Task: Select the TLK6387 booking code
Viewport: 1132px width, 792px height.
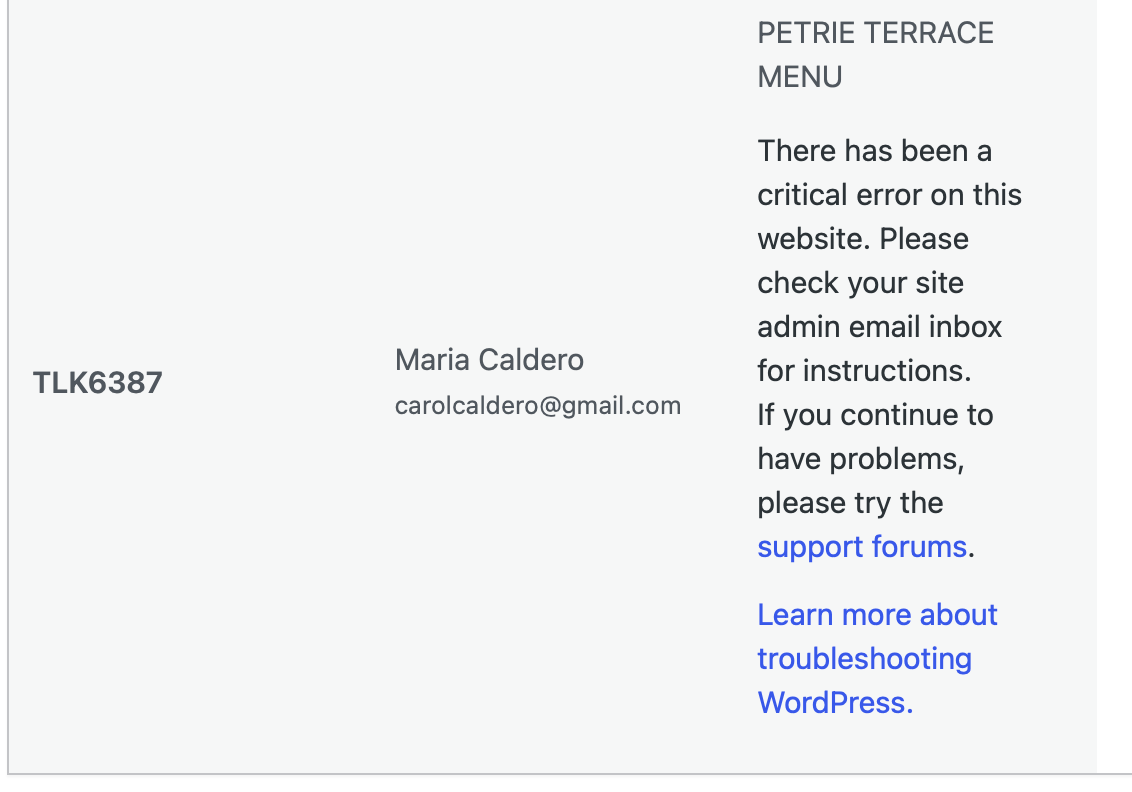Action: [97, 383]
